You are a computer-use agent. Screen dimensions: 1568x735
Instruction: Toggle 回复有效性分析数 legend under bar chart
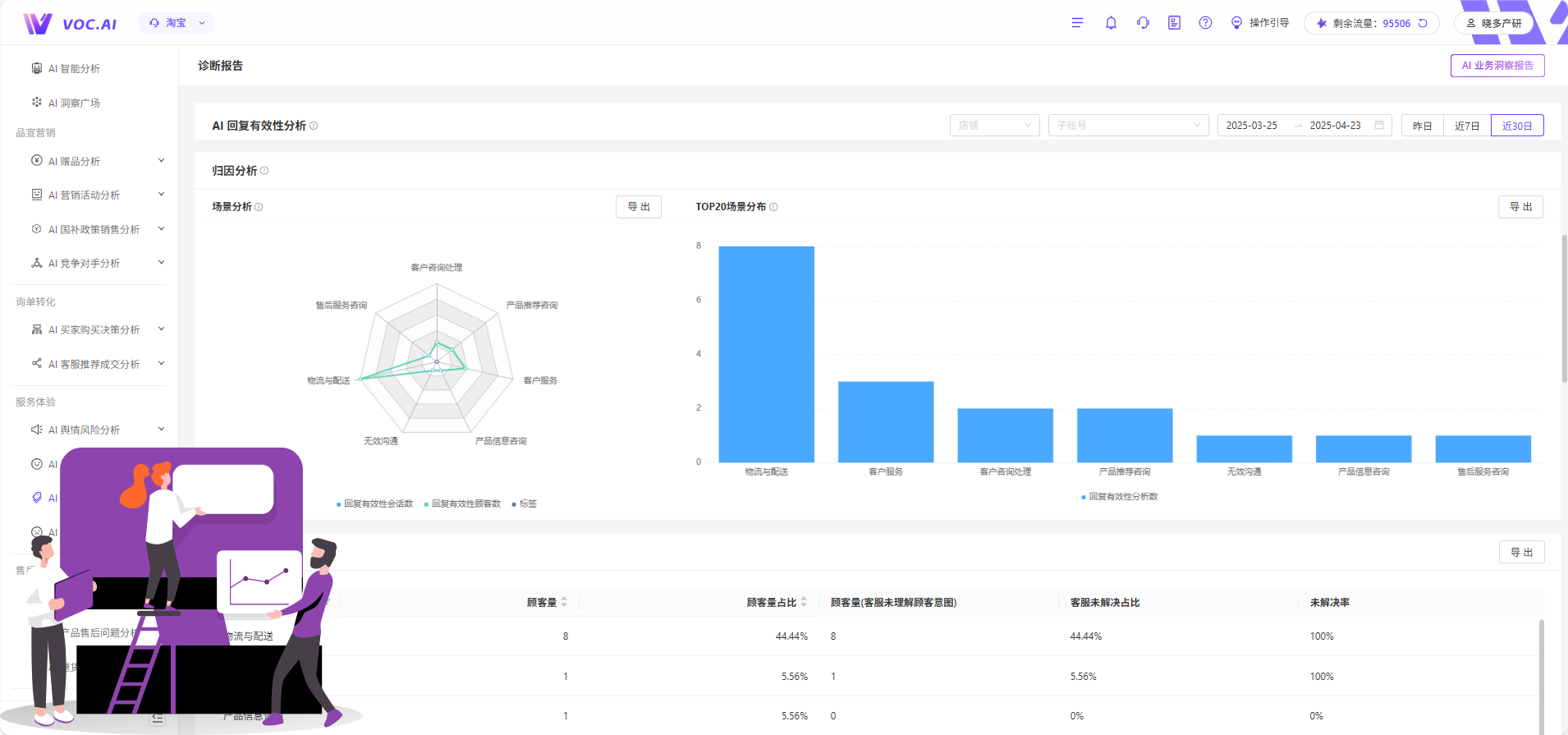pos(1120,497)
